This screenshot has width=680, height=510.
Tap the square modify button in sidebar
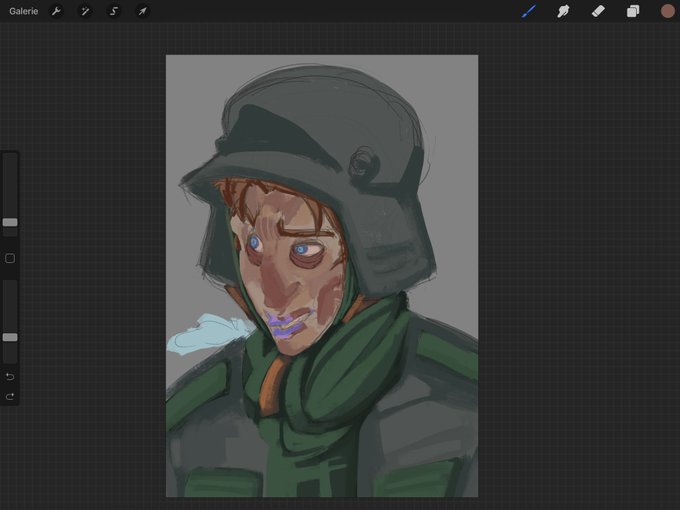[10, 258]
